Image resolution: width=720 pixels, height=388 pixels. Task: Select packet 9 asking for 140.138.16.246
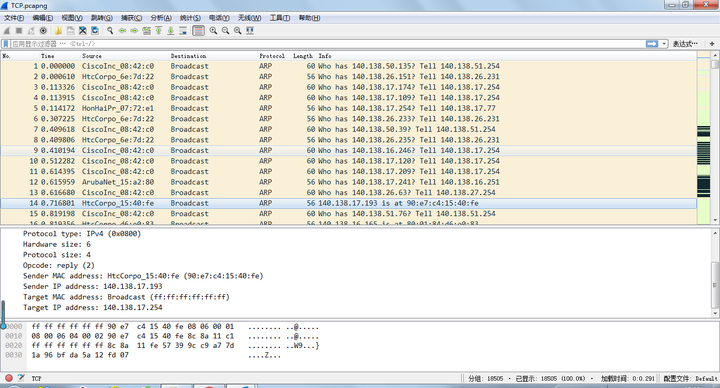tap(349, 151)
